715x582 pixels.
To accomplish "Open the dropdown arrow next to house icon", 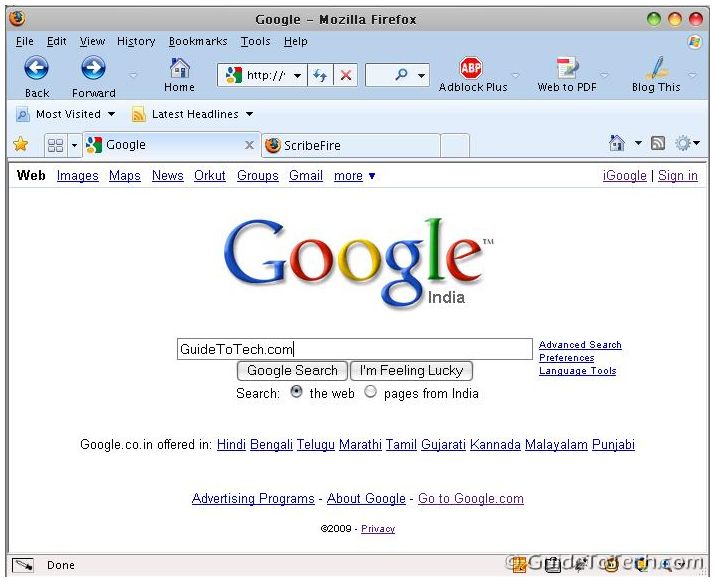I will click(x=638, y=143).
